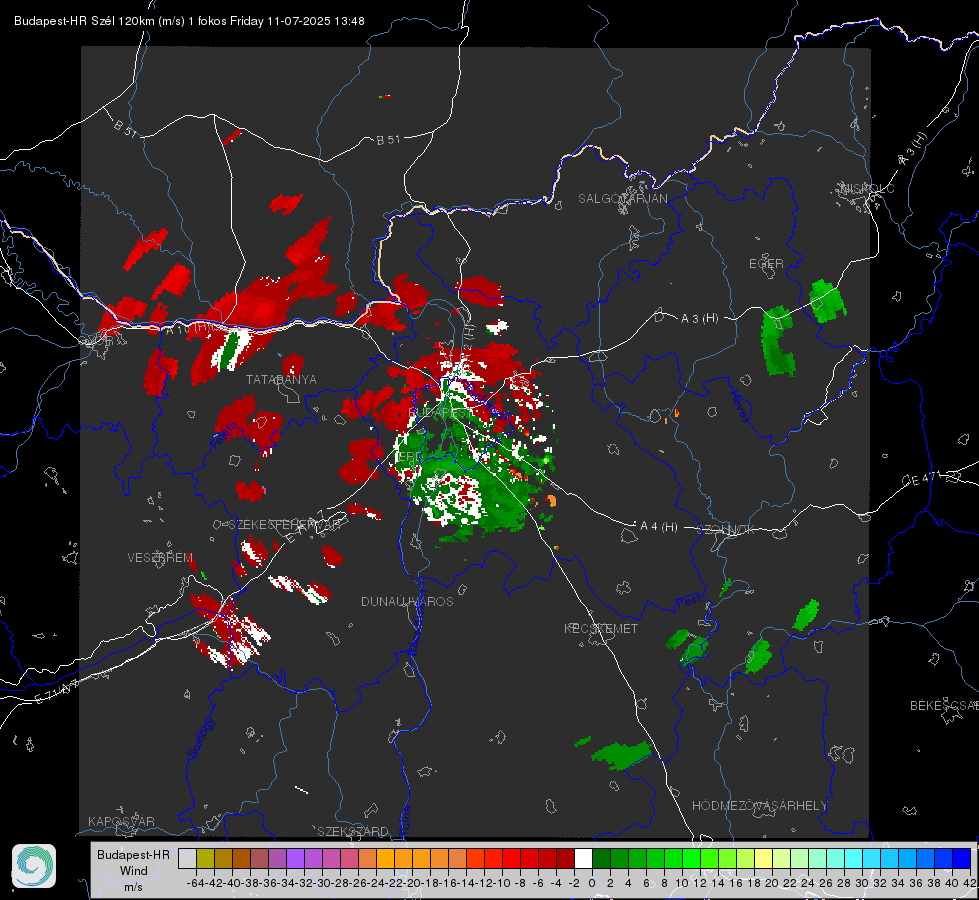This screenshot has height=900, width=979.
Task: Click the radar title text with the 13:48 timestamp
Action: pyautogui.click(x=189, y=21)
